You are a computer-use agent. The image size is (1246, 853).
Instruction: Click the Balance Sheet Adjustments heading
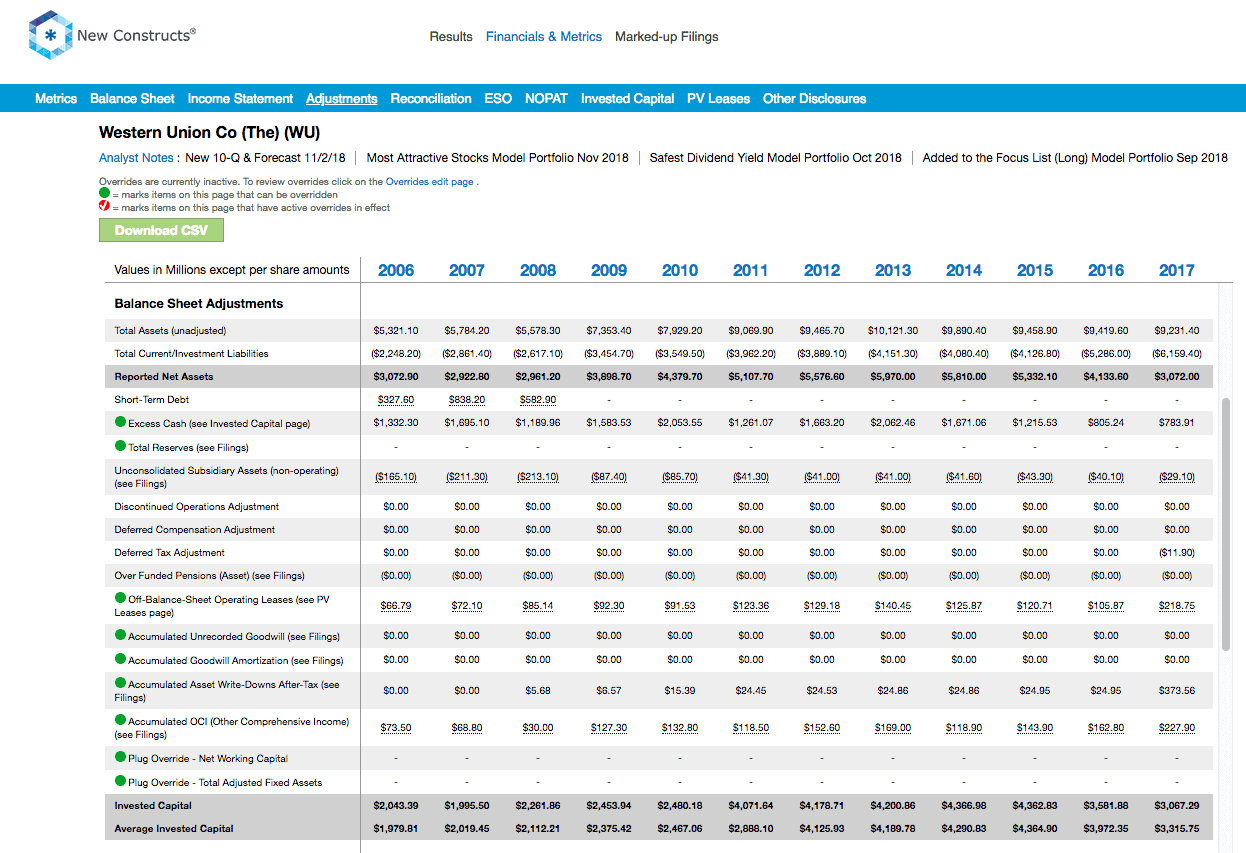pos(199,303)
